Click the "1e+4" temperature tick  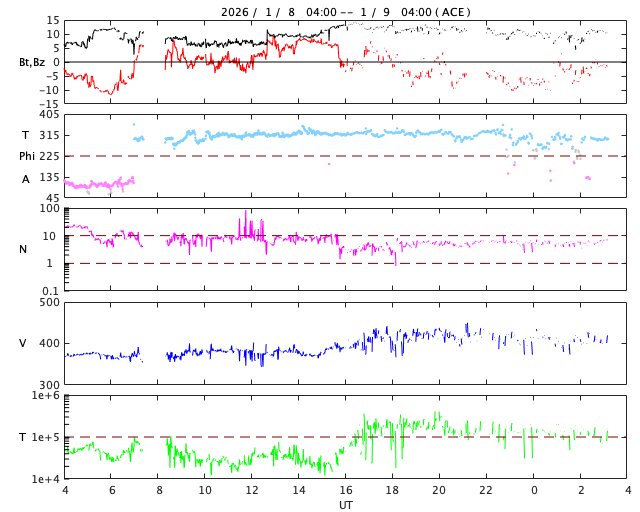[x=46, y=479]
